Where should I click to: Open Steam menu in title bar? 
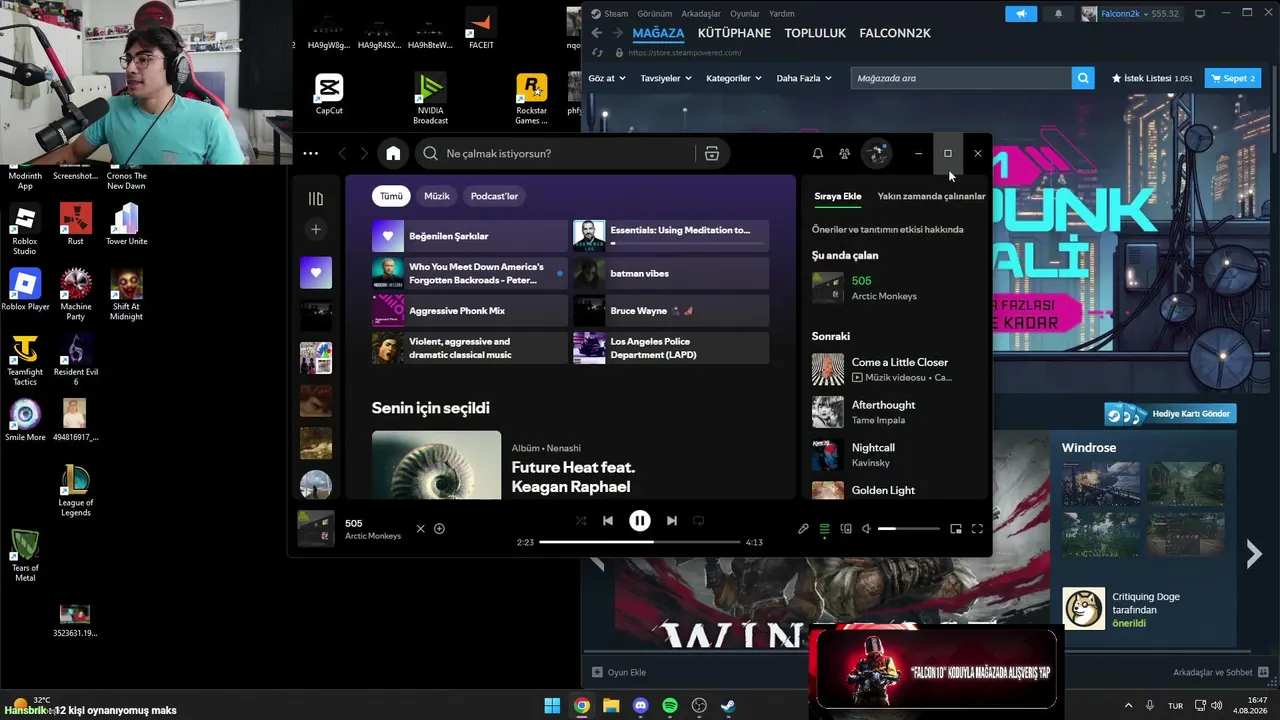[610, 14]
